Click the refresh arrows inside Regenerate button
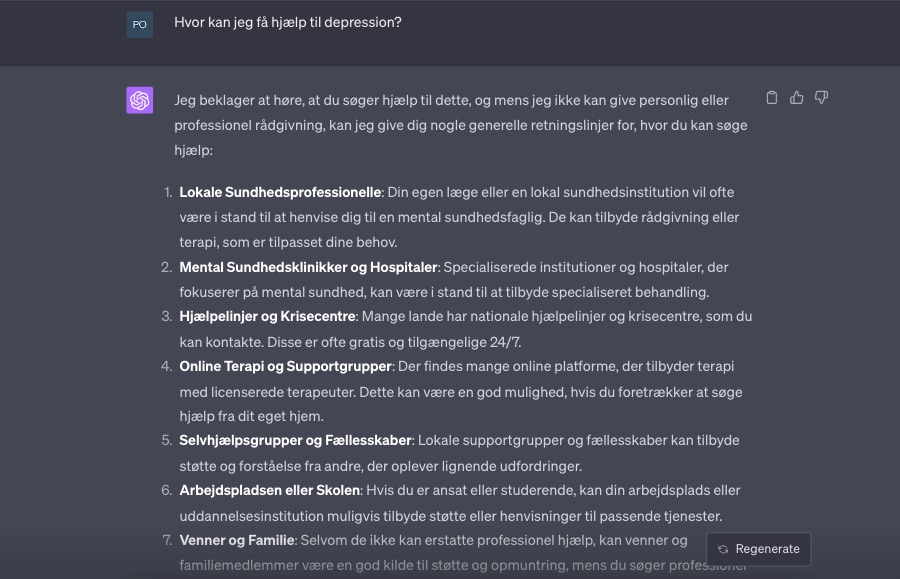 (x=722, y=549)
